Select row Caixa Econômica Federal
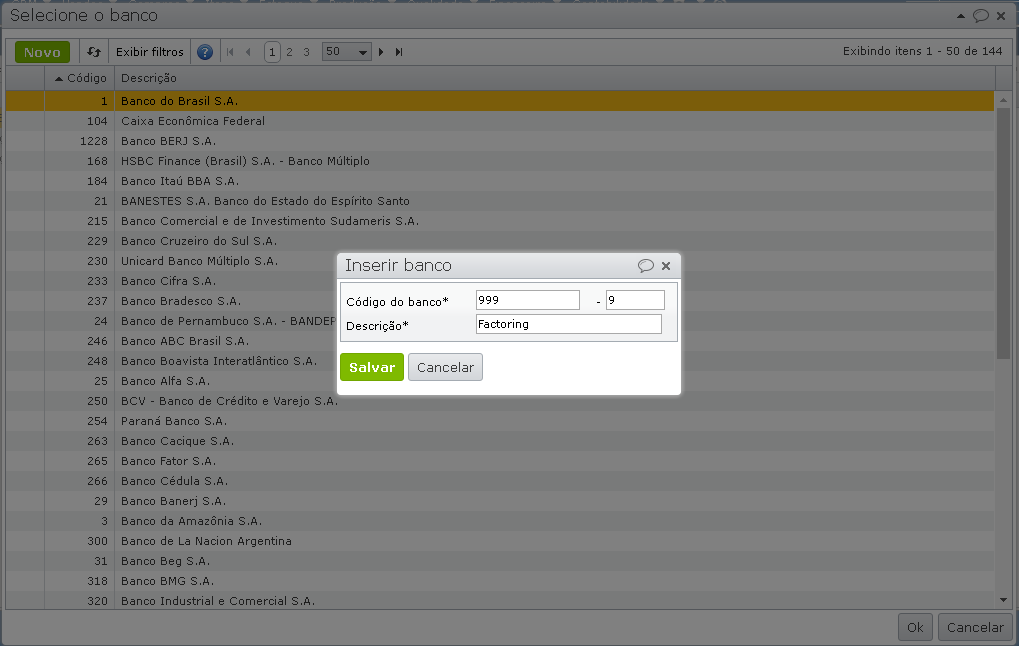1019x646 pixels. [x=500, y=121]
